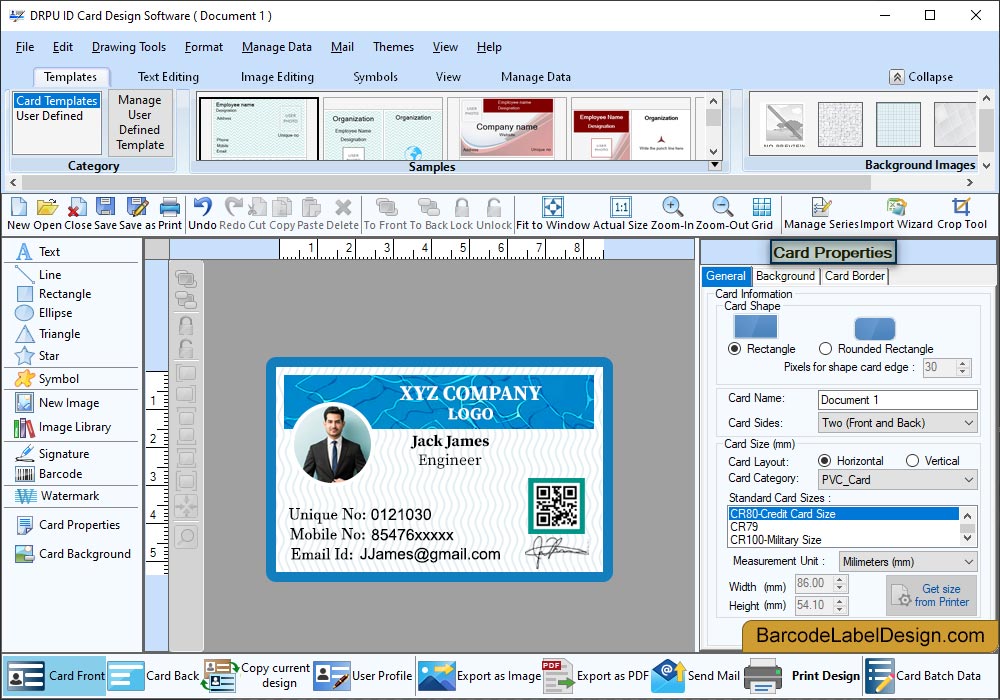Insert a Signature element

point(52,454)
